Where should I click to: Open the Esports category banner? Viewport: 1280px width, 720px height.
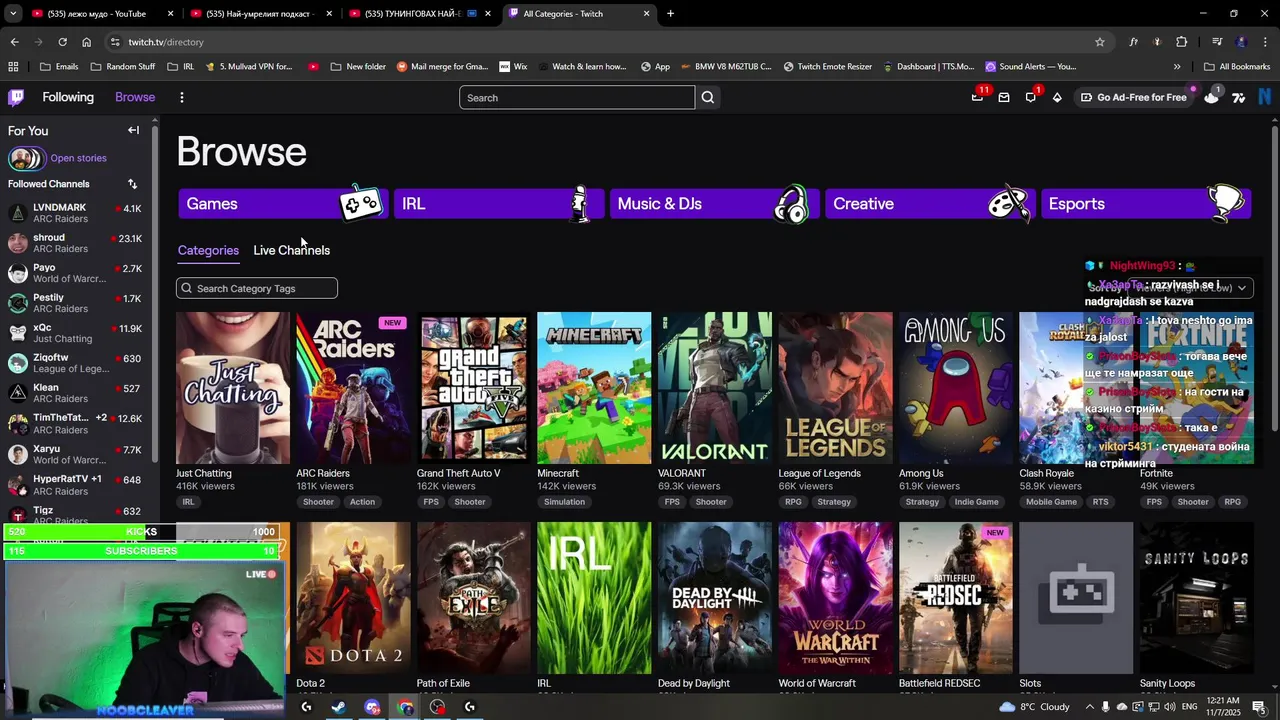point(1145,203)
